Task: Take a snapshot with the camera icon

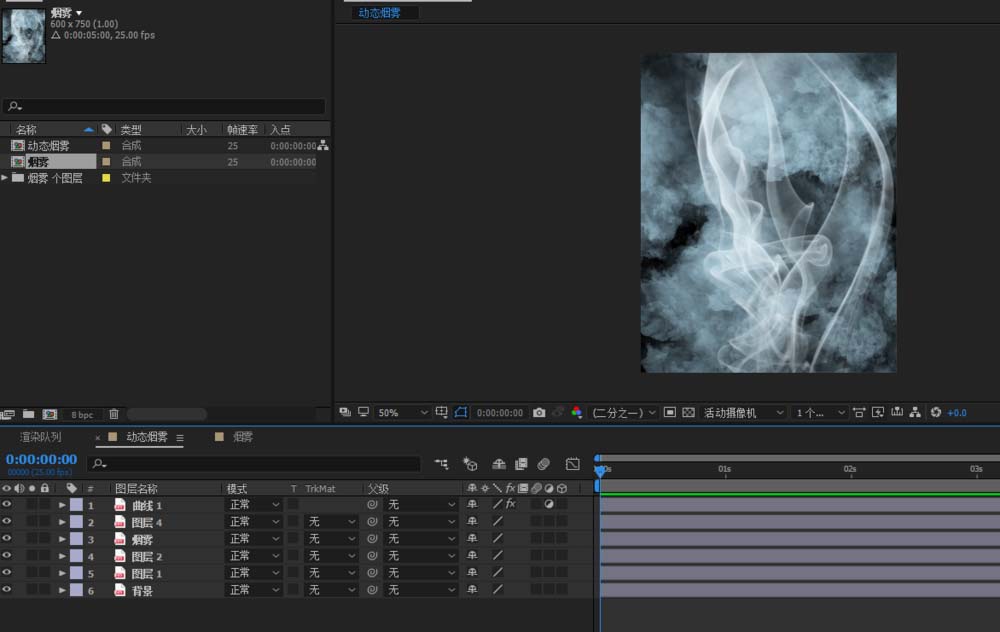Action: (x=539, y=412)
